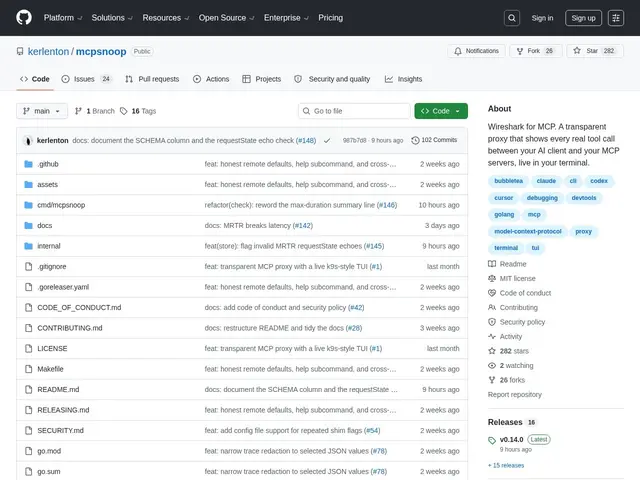
Task: Click the commit status checkmark icon
Action: click(327, 140)
